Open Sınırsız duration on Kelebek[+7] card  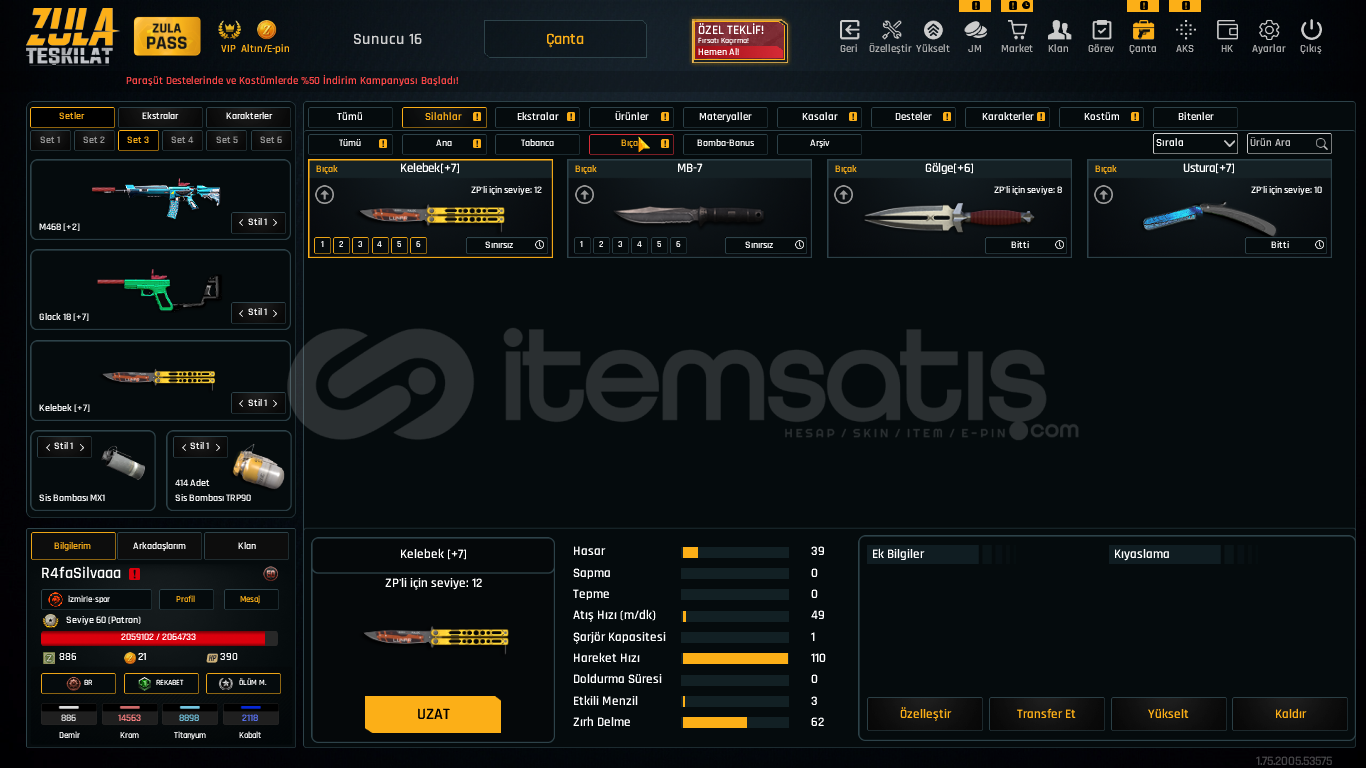[507, 245]
